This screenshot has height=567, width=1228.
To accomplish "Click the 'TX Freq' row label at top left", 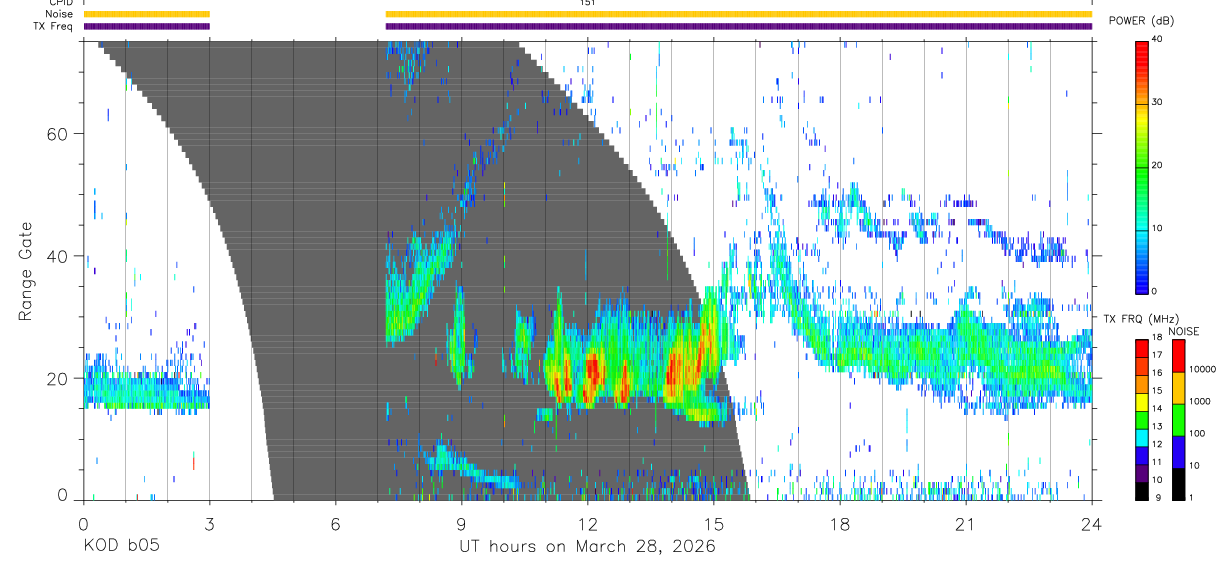I will click(x=53, y=26).
